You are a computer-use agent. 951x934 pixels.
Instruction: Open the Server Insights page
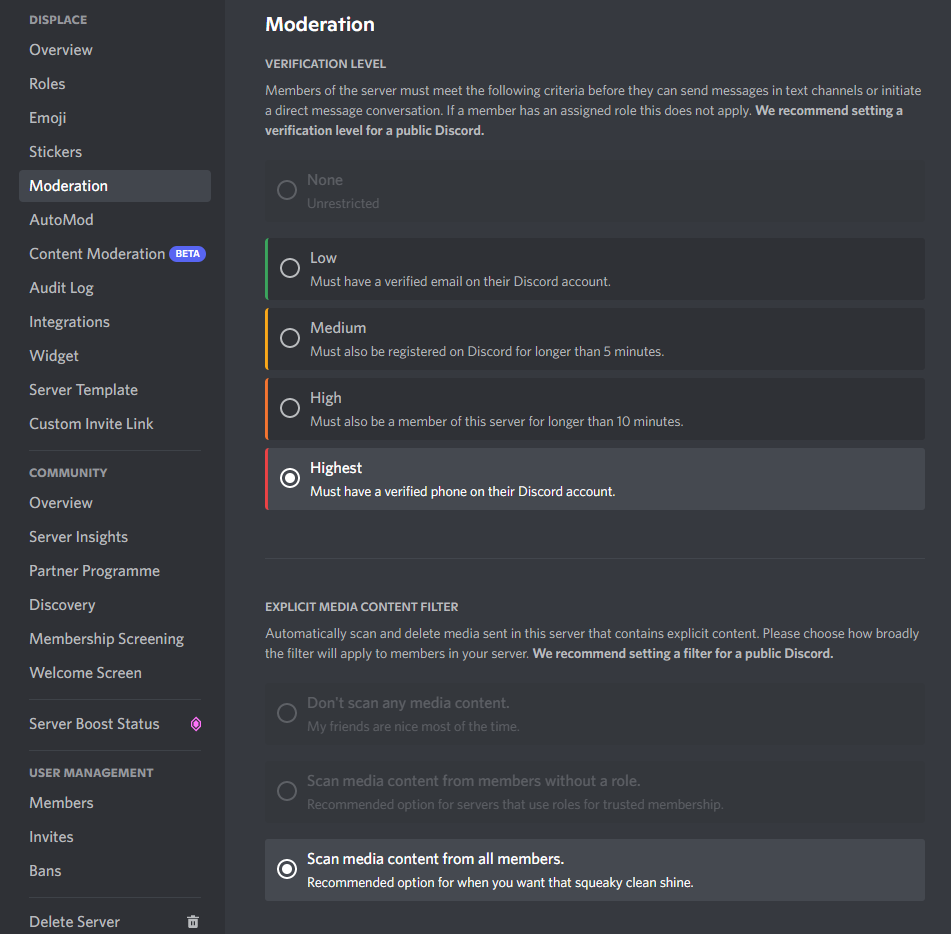(x=78, y=536)
